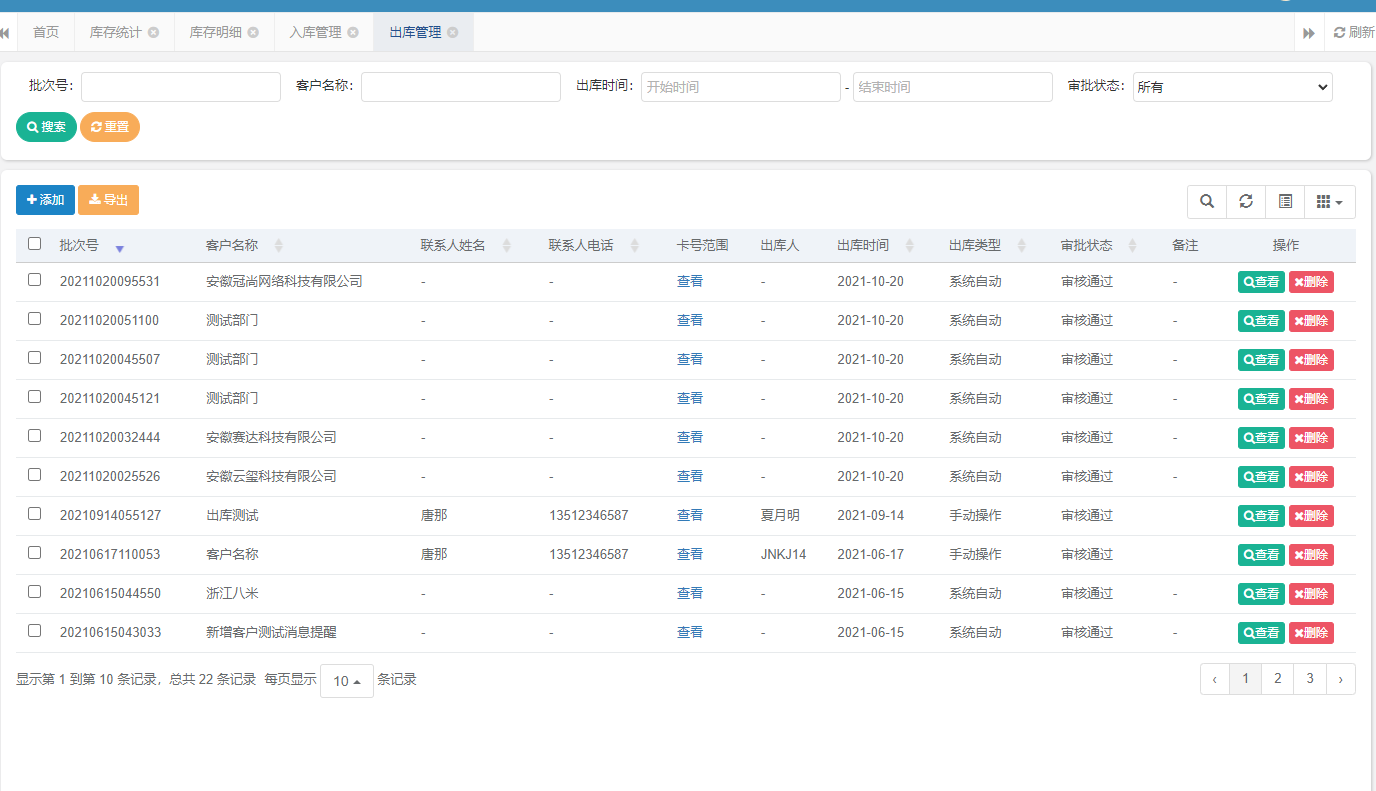
Task: Check the row for batch 20210914055127
Action: pos(35,514)
